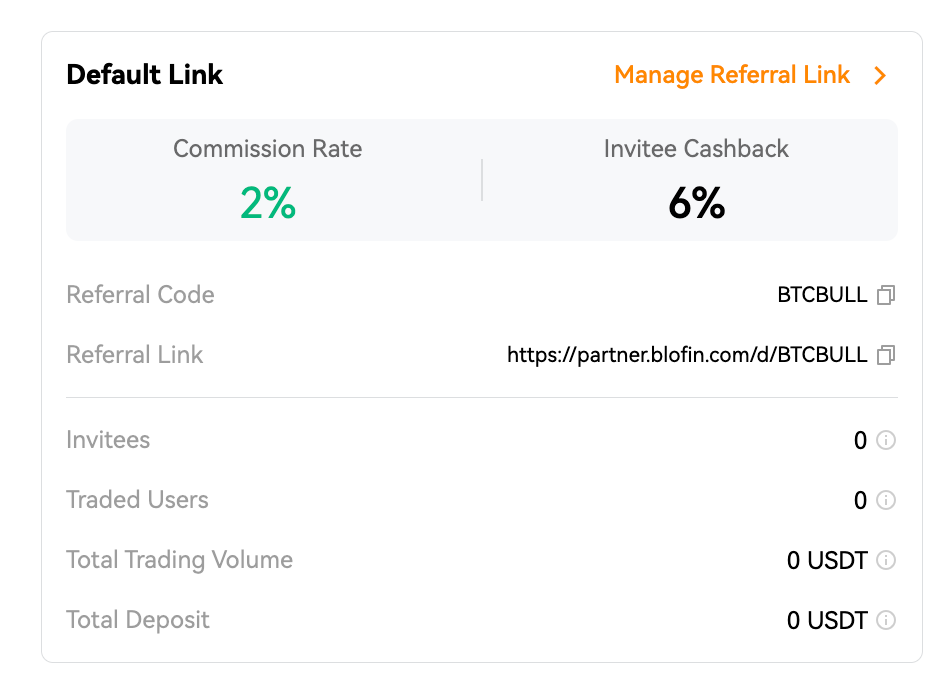Click the BTCBULL referral code text
This screenshot has width=950, height=676.
click(x=822, y=295)
